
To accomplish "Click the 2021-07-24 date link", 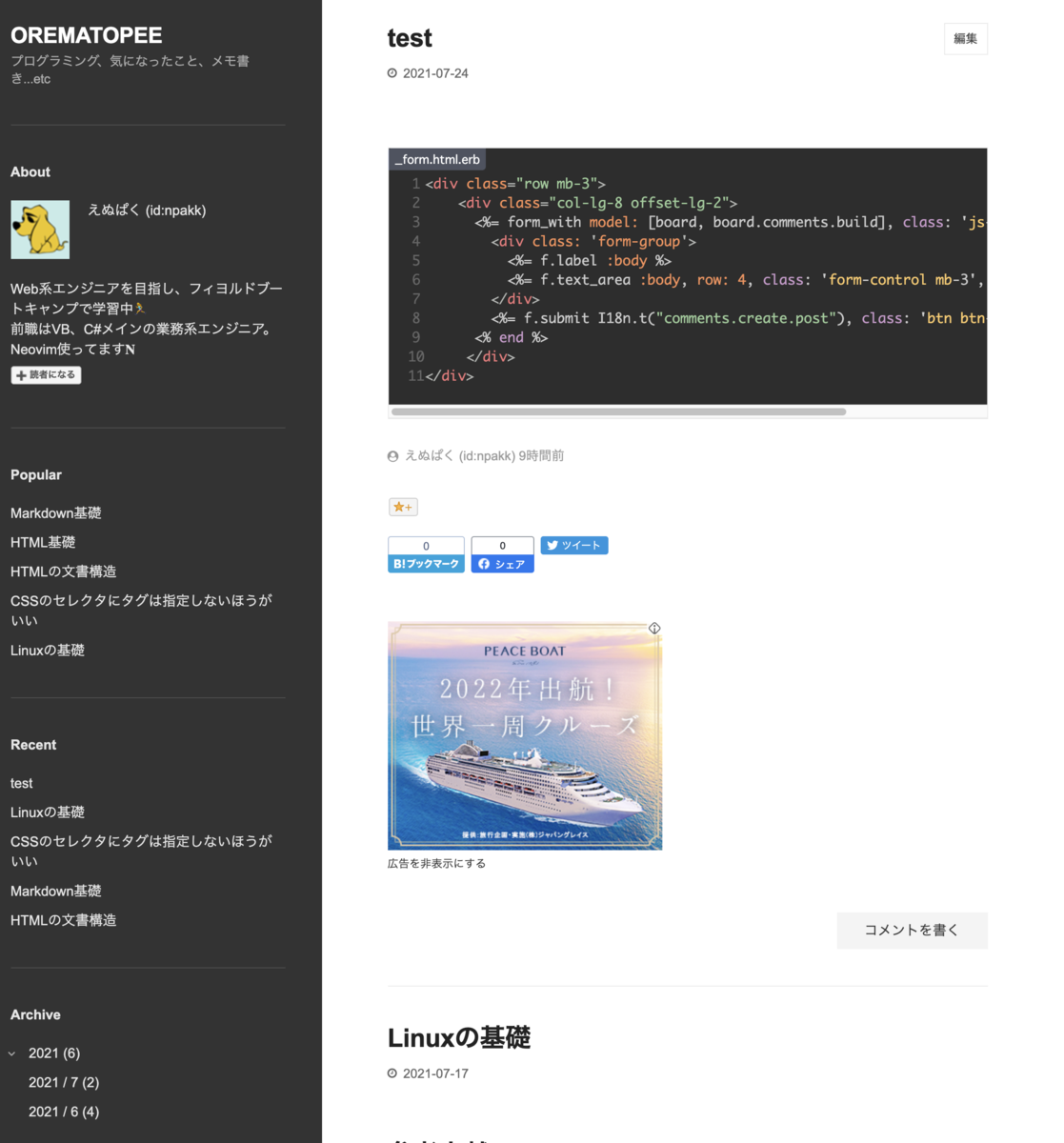I will [435, 73].
